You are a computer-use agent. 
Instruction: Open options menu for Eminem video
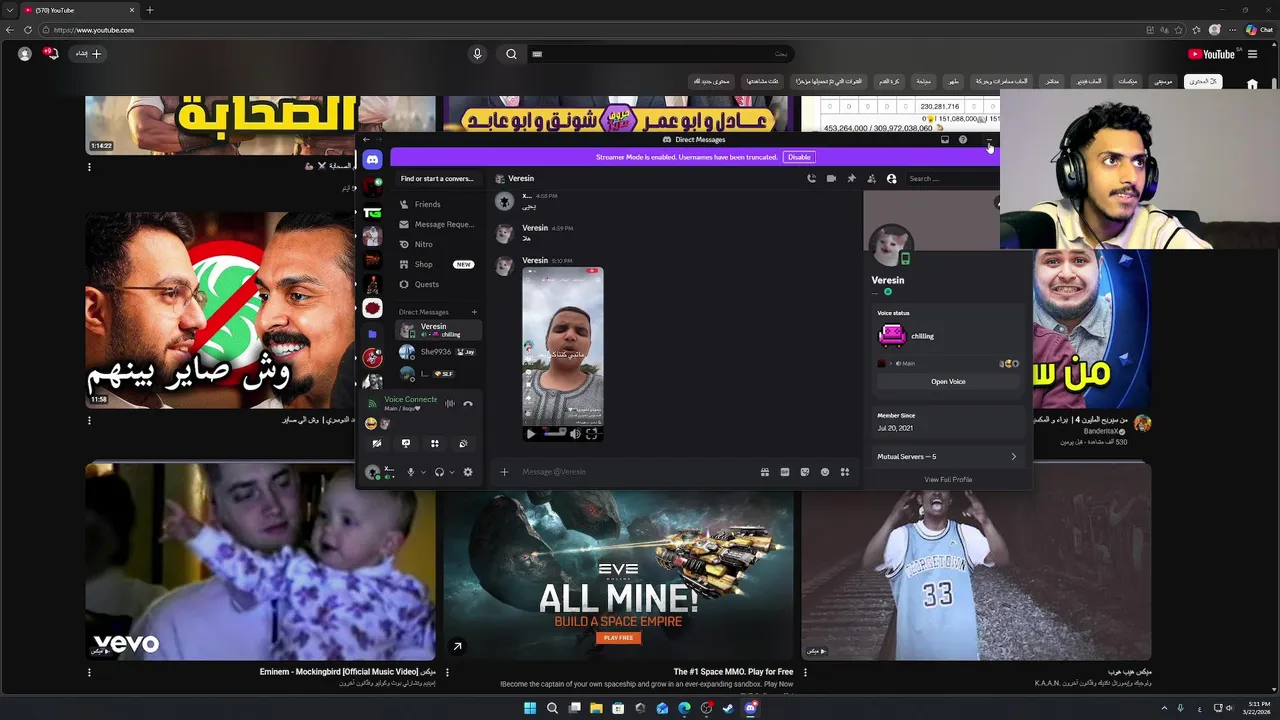(x=447, y=673)
